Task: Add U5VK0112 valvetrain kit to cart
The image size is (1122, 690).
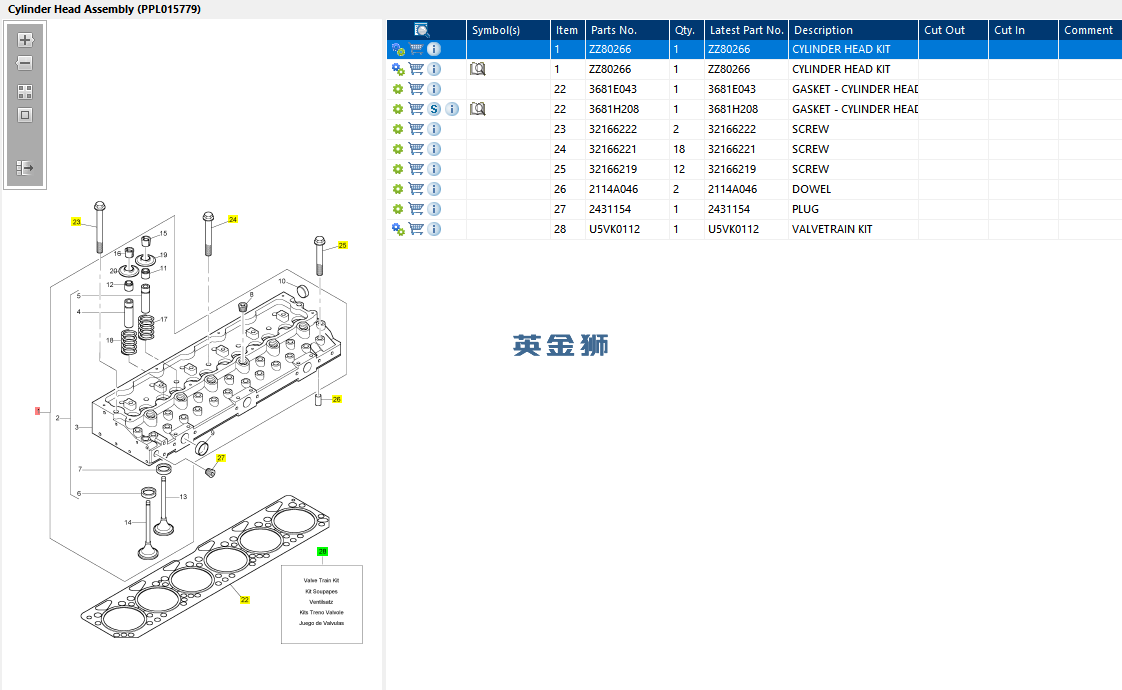Action: pyautogui.click(x=416, y=230)
